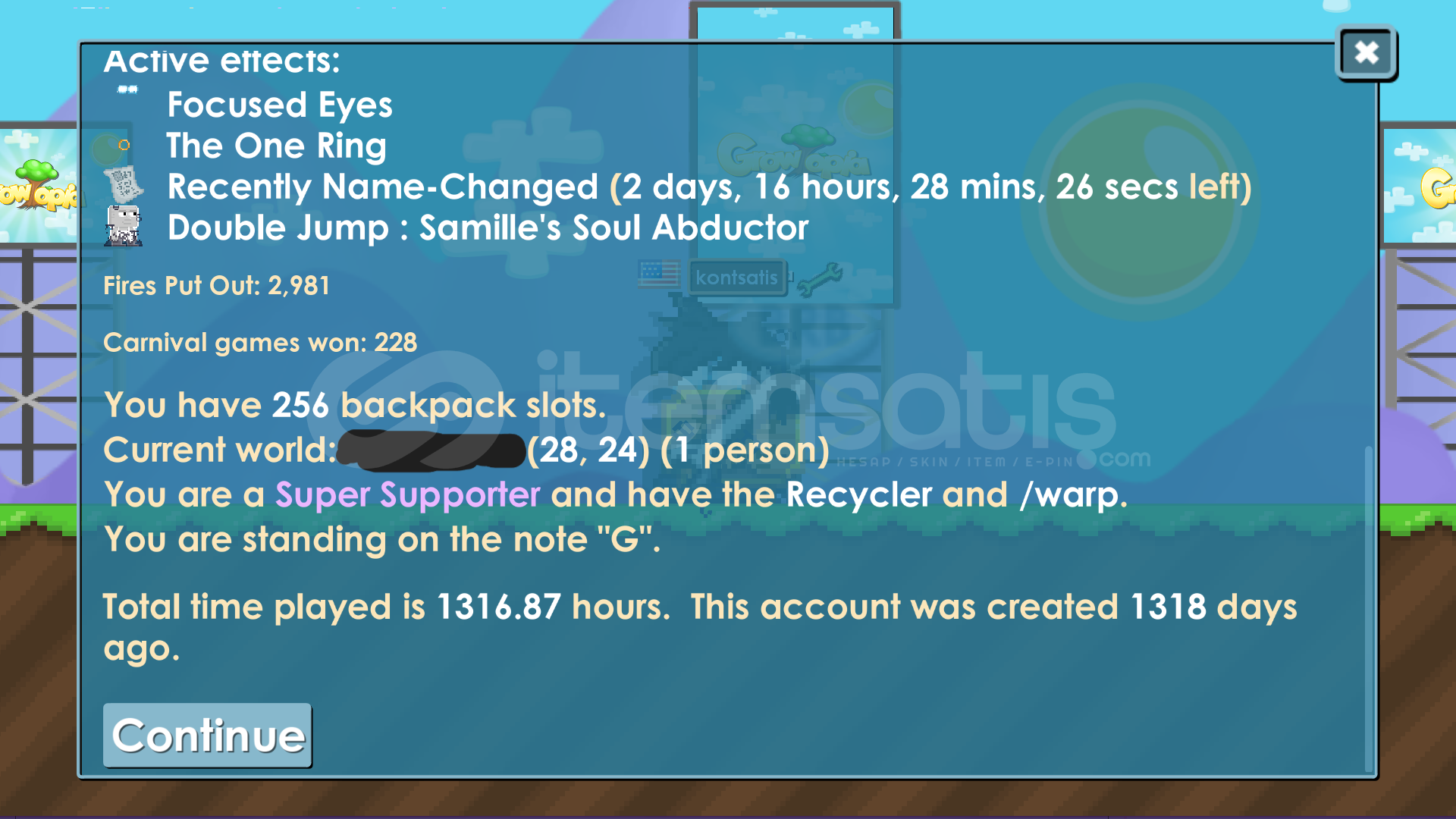Image resolution: width=1456 pixels, height=819 pixels.
Task: Click the kontsatis player name tag
Action: [736, 278]
